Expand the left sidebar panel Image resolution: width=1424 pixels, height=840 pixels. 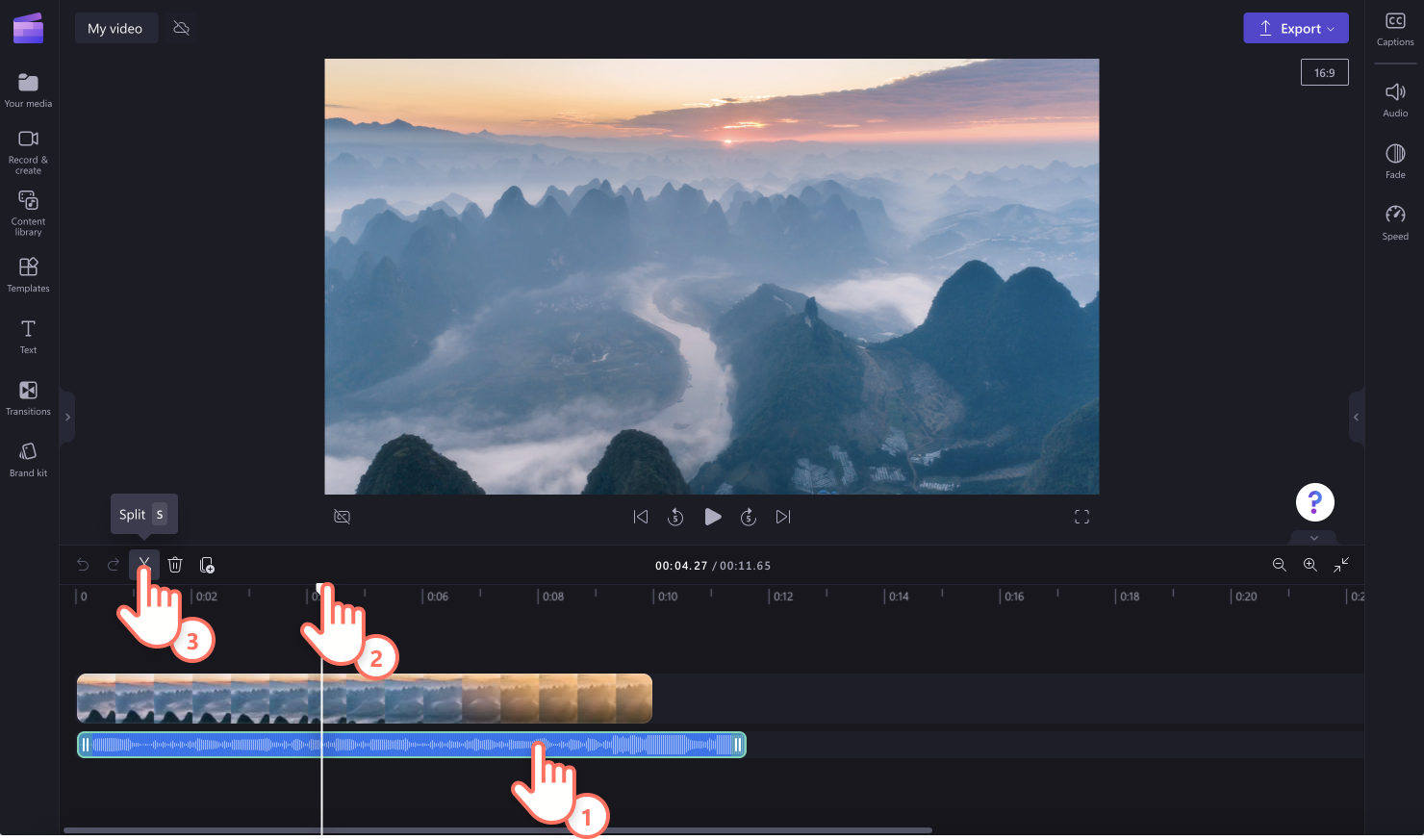pos(67,417)
